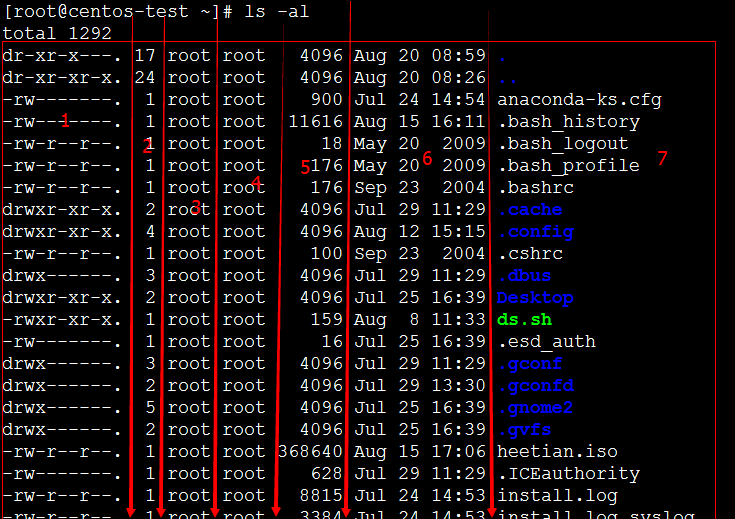Select the .bash_profile entry name

click(x=569, y=166)
